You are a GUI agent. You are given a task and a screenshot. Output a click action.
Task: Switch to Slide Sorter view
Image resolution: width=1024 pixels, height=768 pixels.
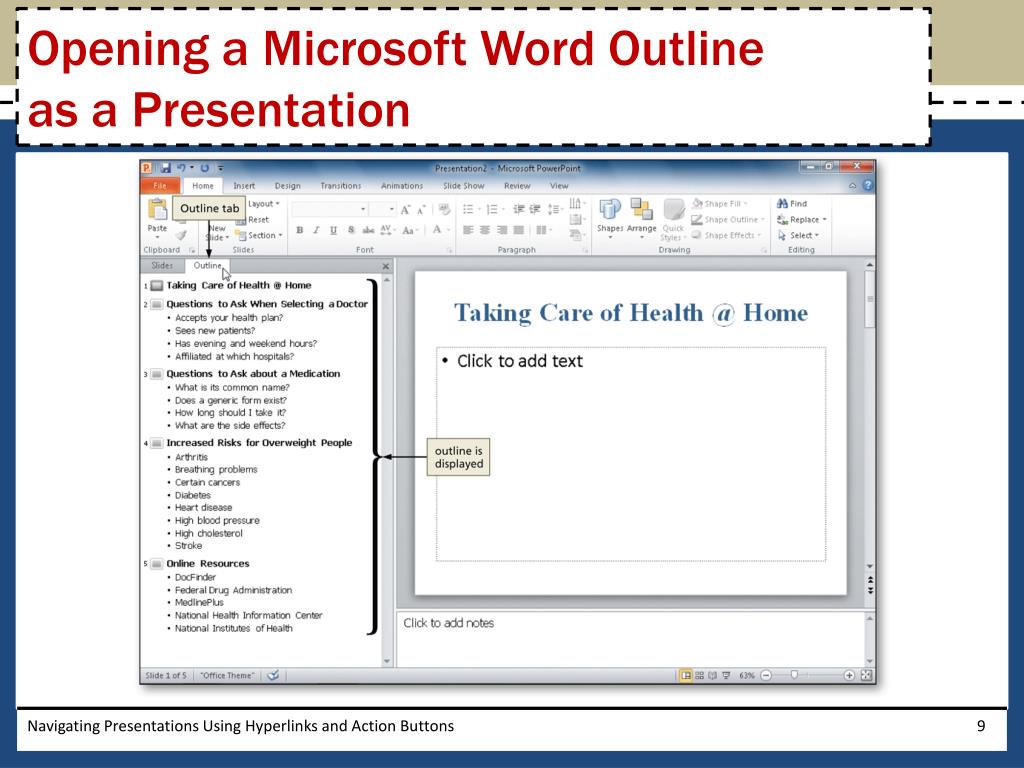tap(699, 675)
